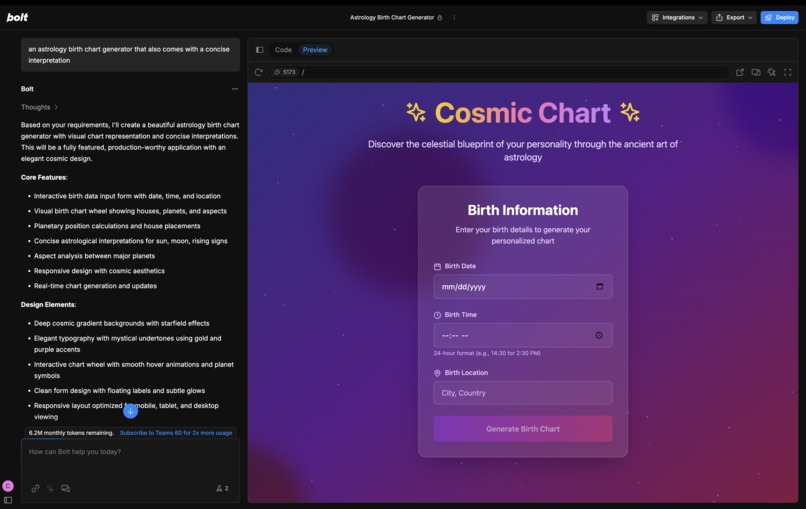Open the Export dropdown
806x509 pixels.
[734, 17]
